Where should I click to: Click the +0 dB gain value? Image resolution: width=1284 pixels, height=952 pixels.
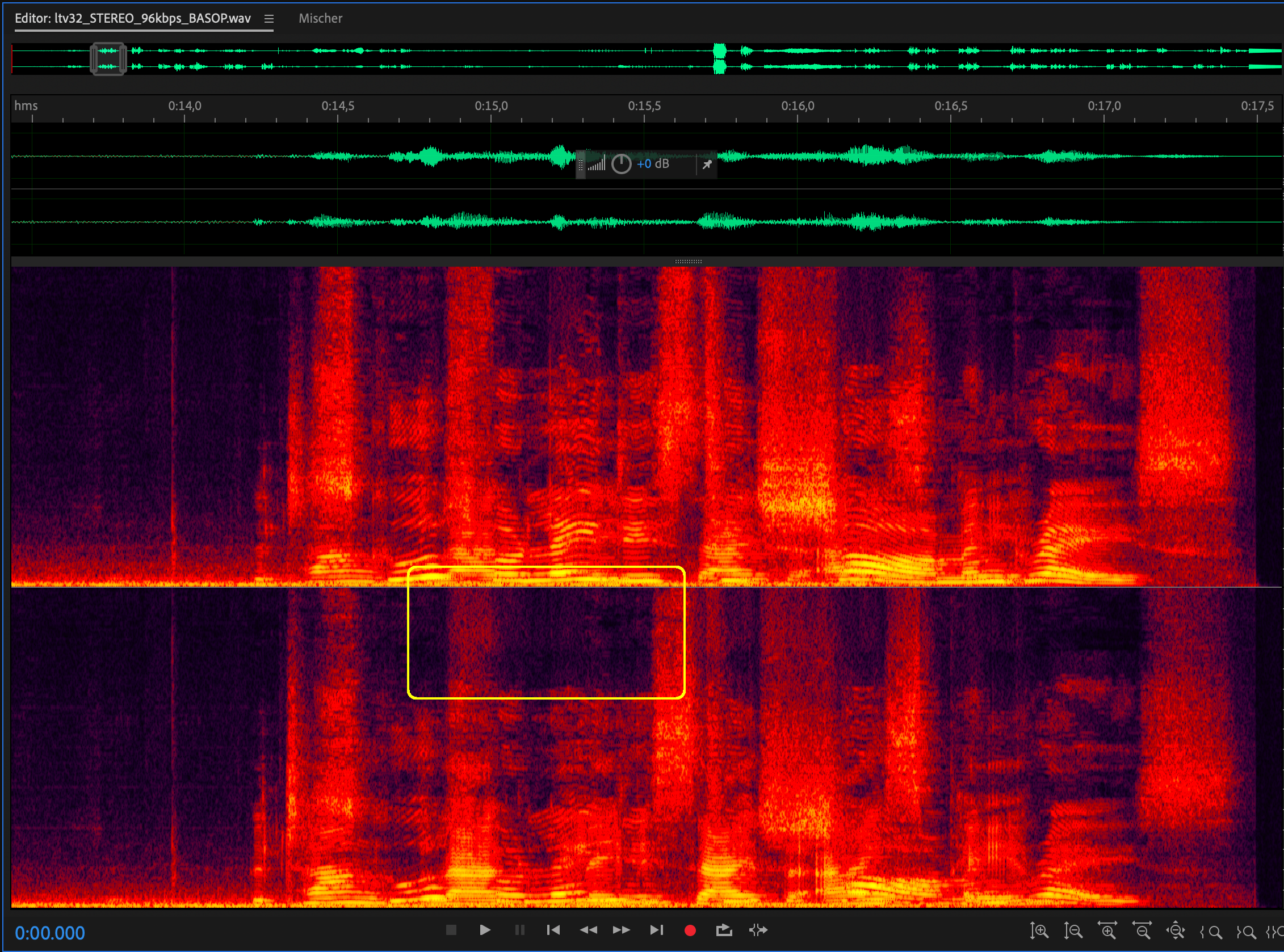[653, 164]
